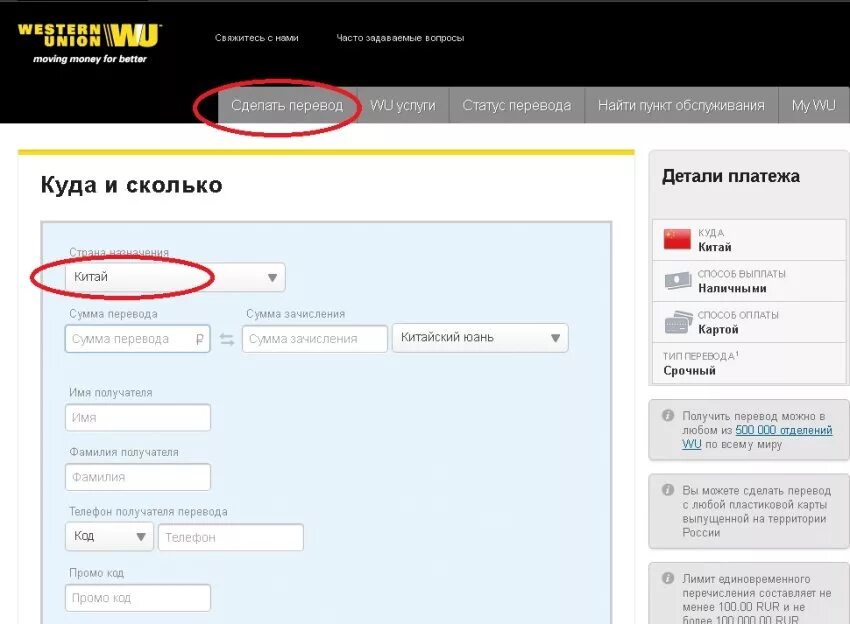Open Часто задаваемые вопросы link
850x624 pixels.
(x=400, y=38)
